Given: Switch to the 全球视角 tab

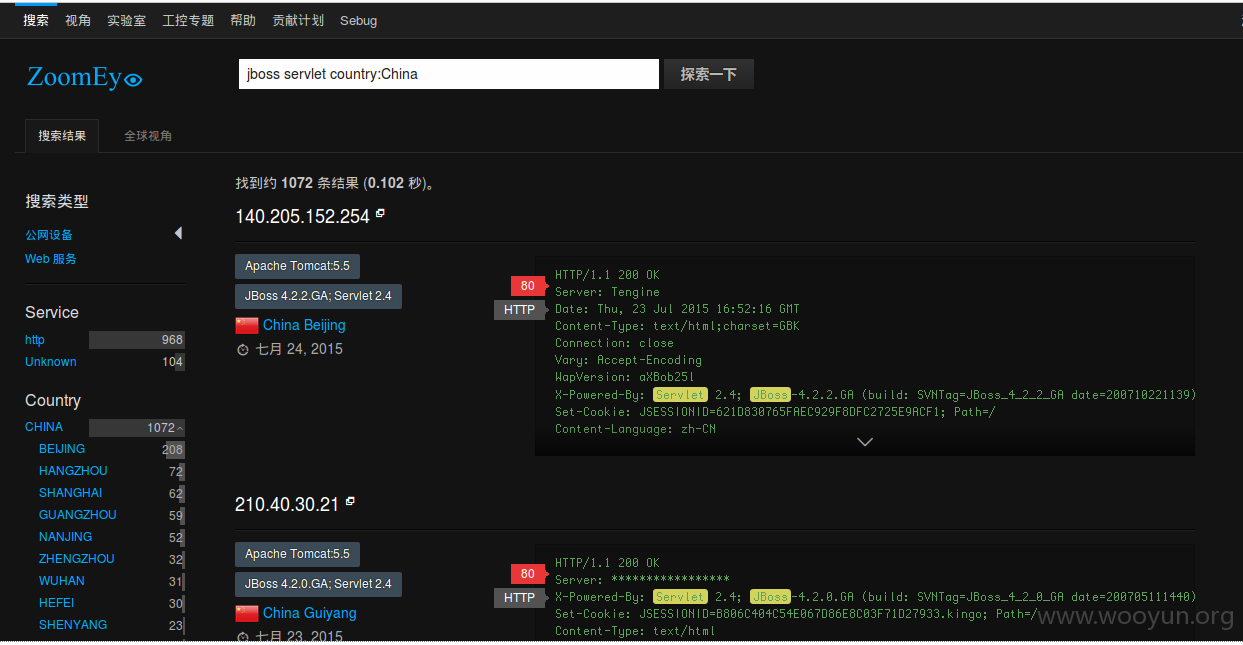Looking at the screenshot, I should (148, 136).
